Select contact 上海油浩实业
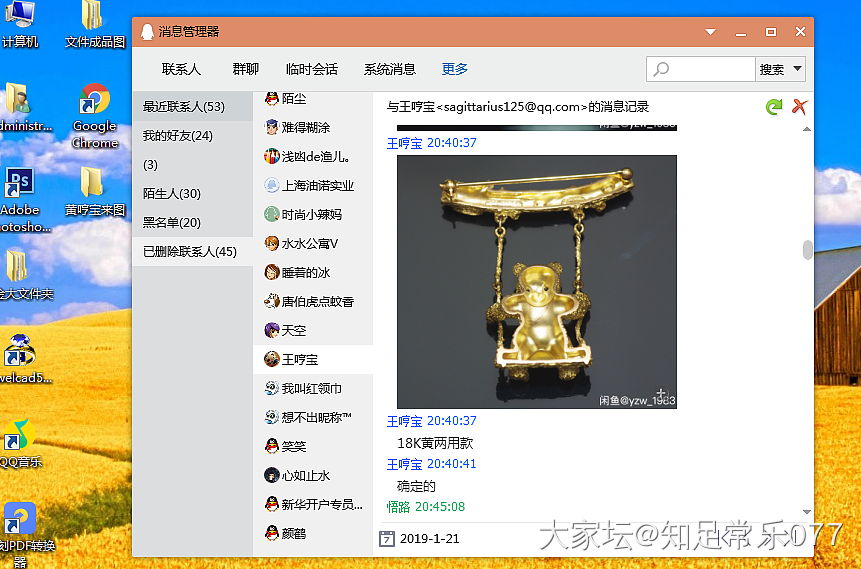The height and width of the screenshot is (569, 861). tap(317, 186)
